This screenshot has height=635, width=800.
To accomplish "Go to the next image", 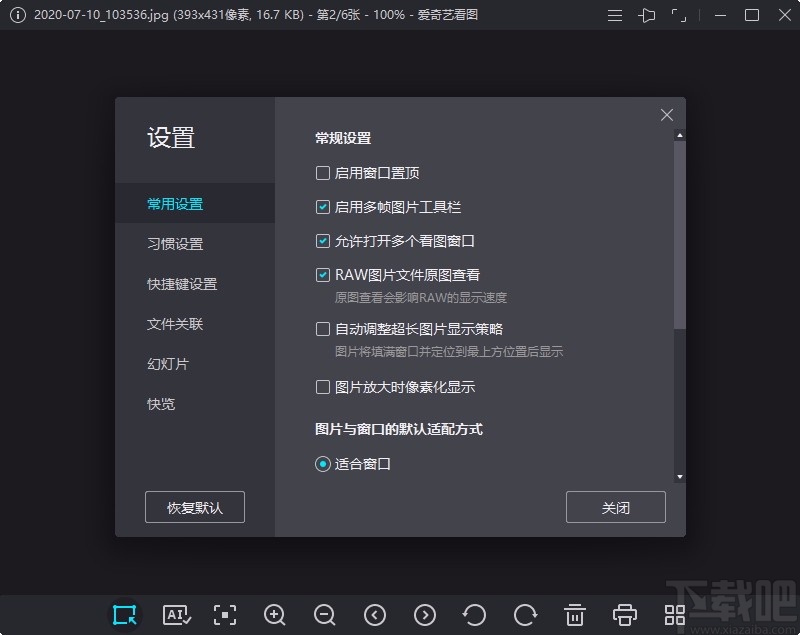I will click(x=424, y=615).
